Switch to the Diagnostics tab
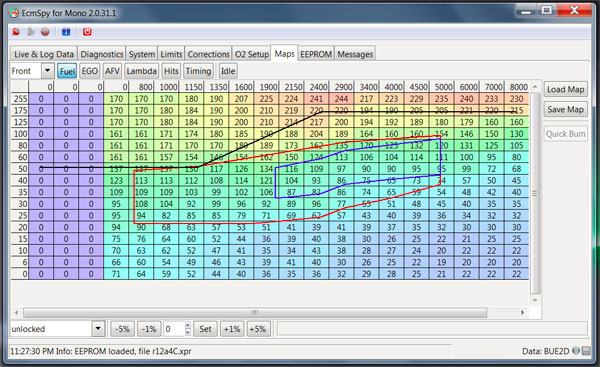 coord(102,54)
